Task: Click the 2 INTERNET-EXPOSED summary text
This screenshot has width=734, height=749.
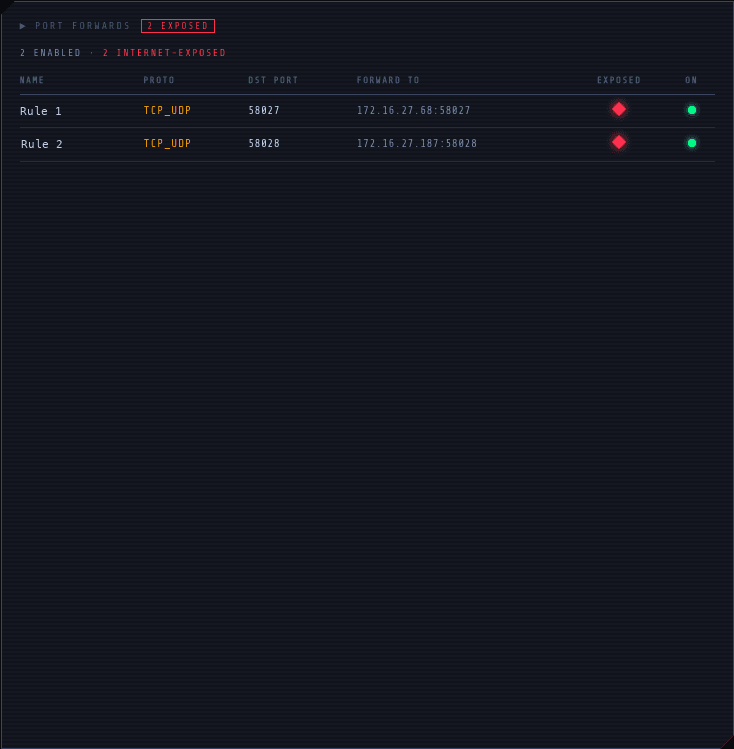Action: click(x=164, y=53)
